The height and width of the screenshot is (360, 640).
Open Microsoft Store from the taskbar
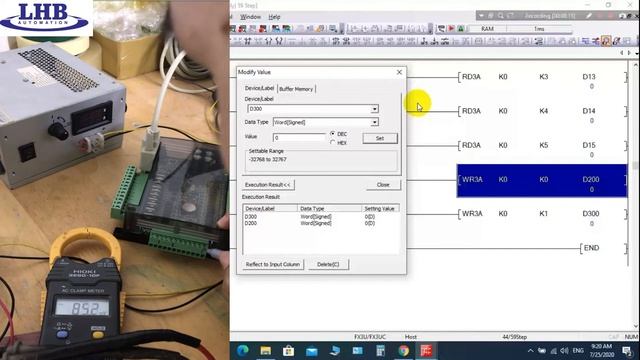[289, 351]
